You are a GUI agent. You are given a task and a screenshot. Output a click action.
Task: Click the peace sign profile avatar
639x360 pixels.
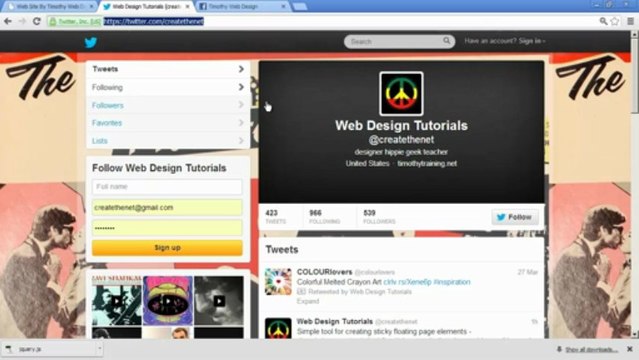[401, 94]
